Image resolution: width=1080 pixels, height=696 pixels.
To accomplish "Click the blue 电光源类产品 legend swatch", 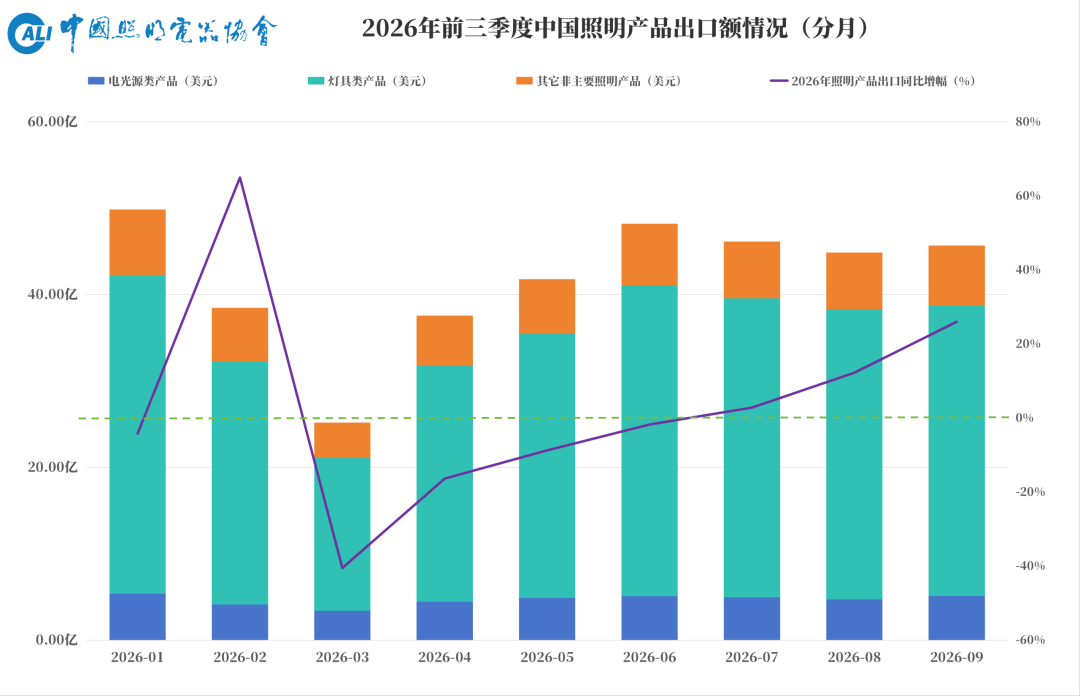I will coord(96,81).
